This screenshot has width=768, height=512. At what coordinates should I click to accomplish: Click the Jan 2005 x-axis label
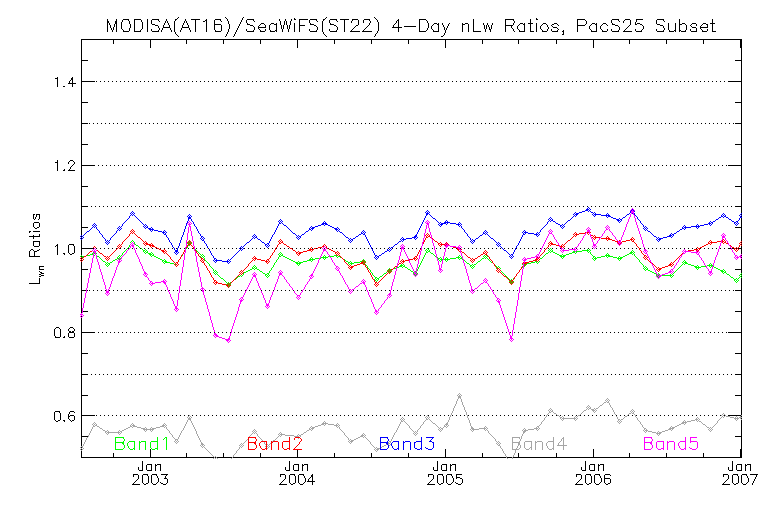pos(445,473)
